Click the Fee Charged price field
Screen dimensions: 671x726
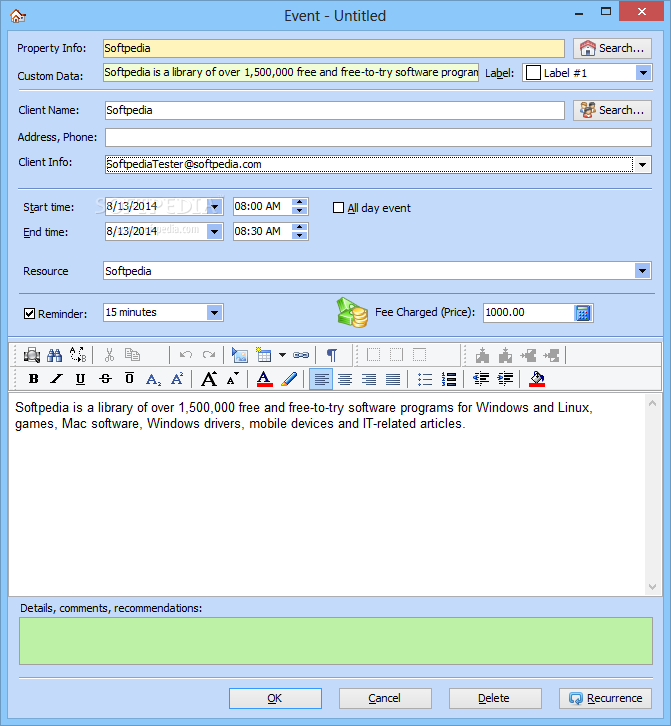click(528, 313)
